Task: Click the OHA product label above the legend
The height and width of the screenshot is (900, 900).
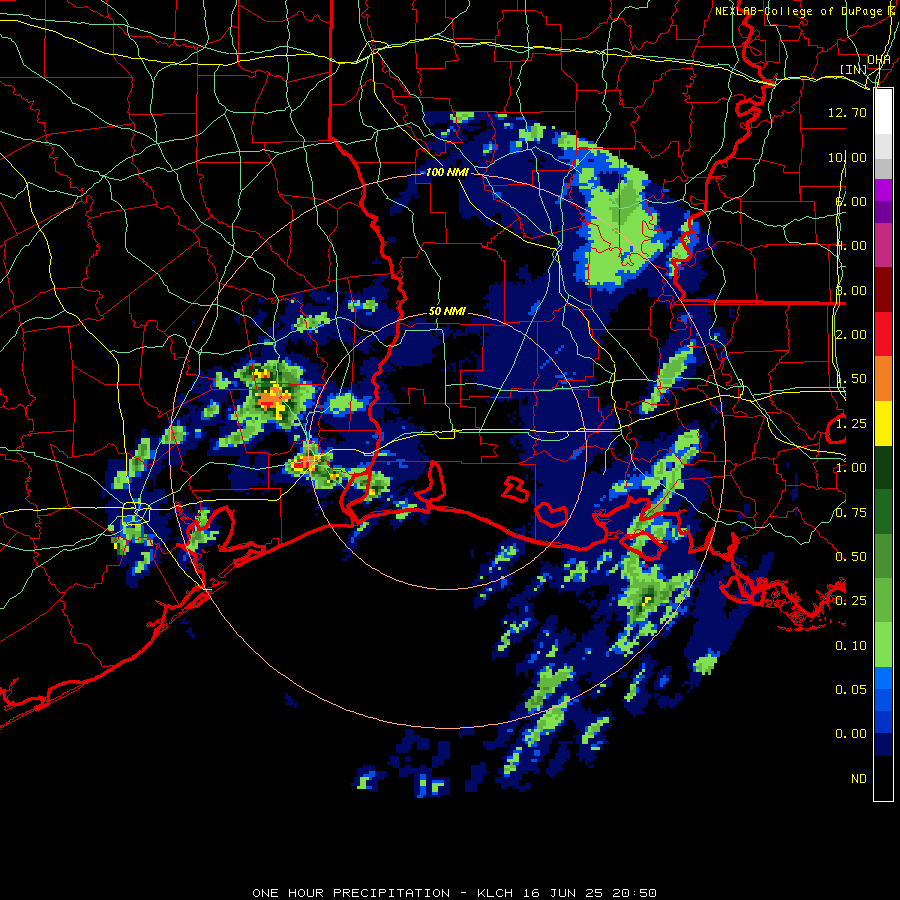Action: [x=879, y=59]
